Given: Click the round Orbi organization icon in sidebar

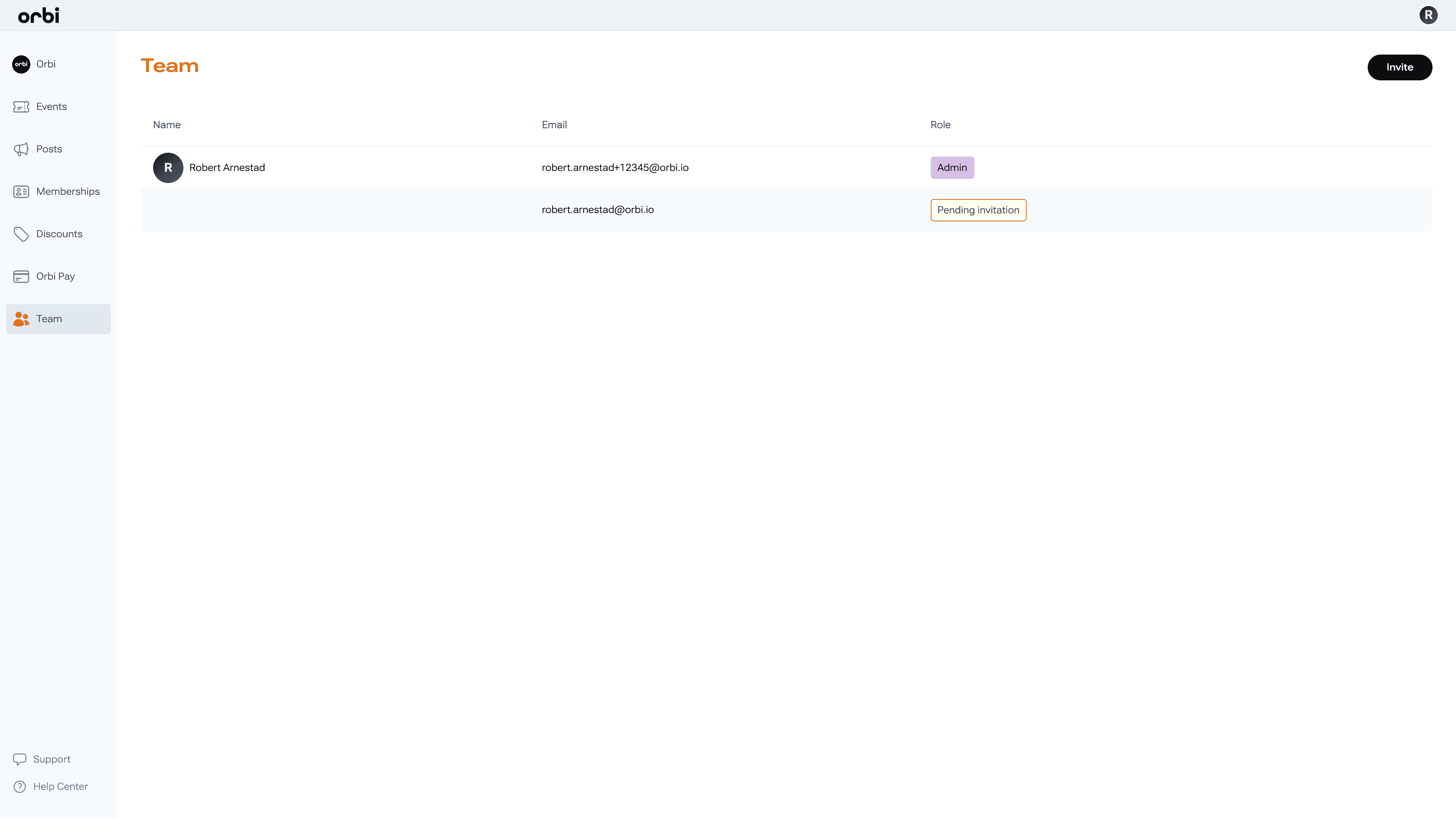Looking at the screenshot, I should [21, 64].
